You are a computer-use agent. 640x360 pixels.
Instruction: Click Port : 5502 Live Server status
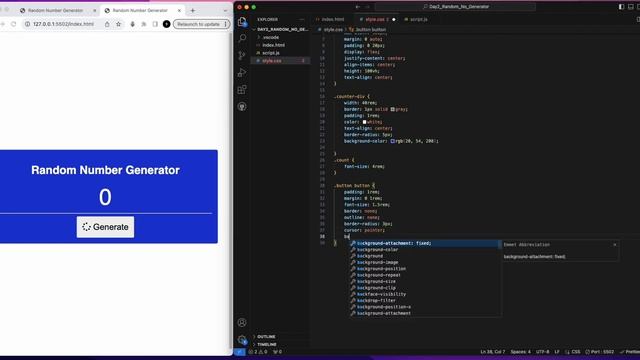tap(600, 352)
